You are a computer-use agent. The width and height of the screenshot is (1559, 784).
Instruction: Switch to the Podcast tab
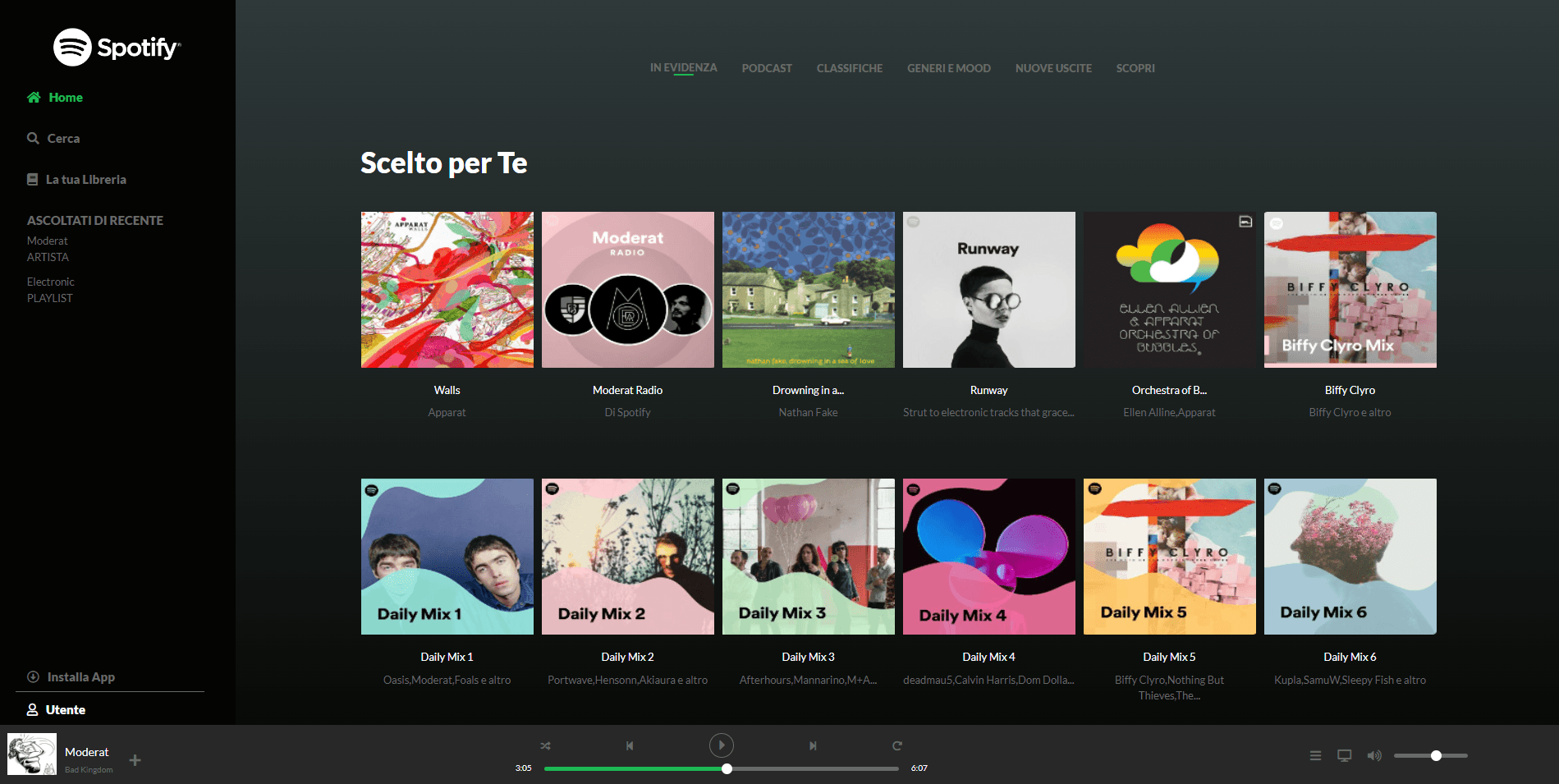pyautogui.click(x=766, y=68)
